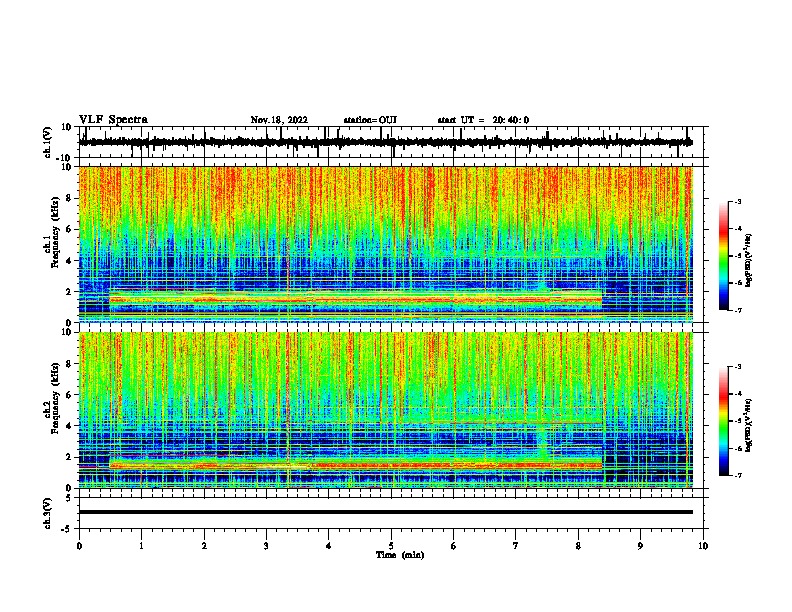Image resolution: width=792 pixels, height=612 pixels.
Task: Click the ch.2 spectrogram "4" kHz tick label
Action: point(69,426)
